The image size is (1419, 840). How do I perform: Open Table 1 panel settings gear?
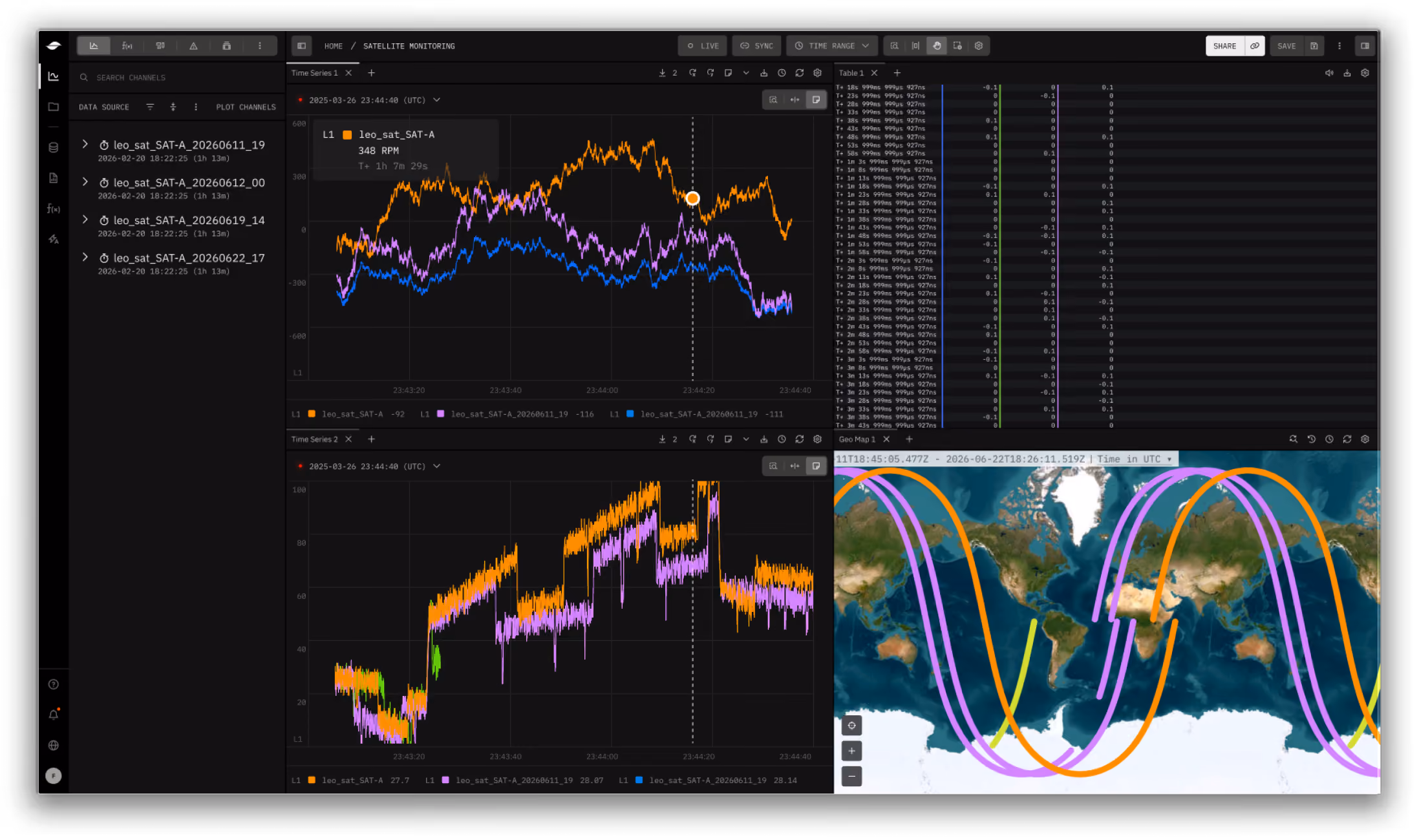point(1365,73)
